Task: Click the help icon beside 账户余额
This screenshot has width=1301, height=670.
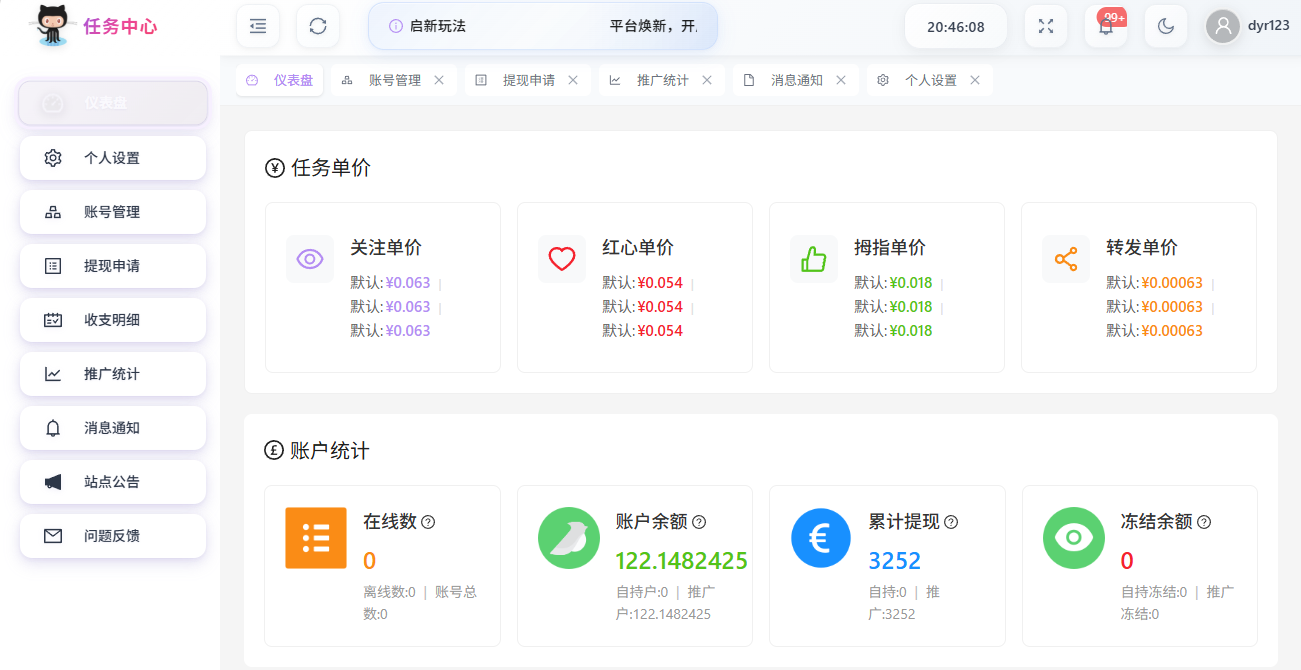Action: 699,522
